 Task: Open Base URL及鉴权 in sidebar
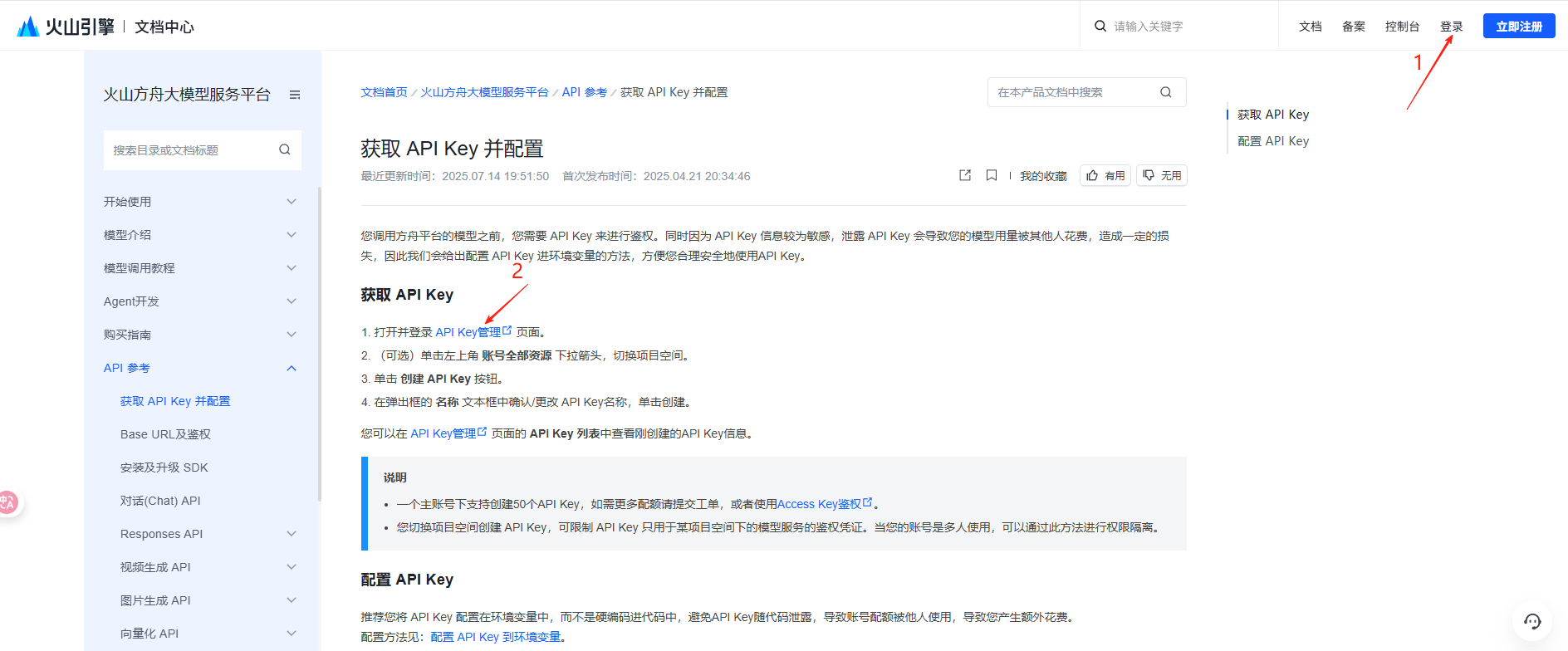[x=165, y=434]
